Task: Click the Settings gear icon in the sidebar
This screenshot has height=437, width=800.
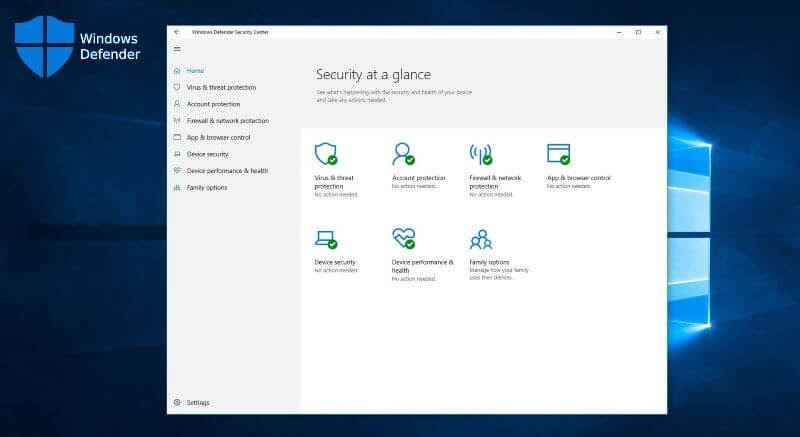Action: pos(177,402)
